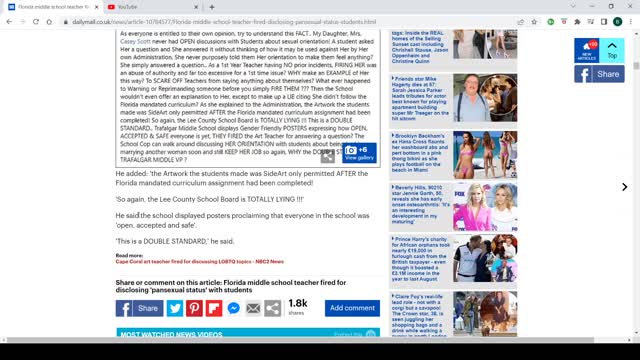640x360 pixels.
Task: Open the New Articles notification icon
Action: 587,50
